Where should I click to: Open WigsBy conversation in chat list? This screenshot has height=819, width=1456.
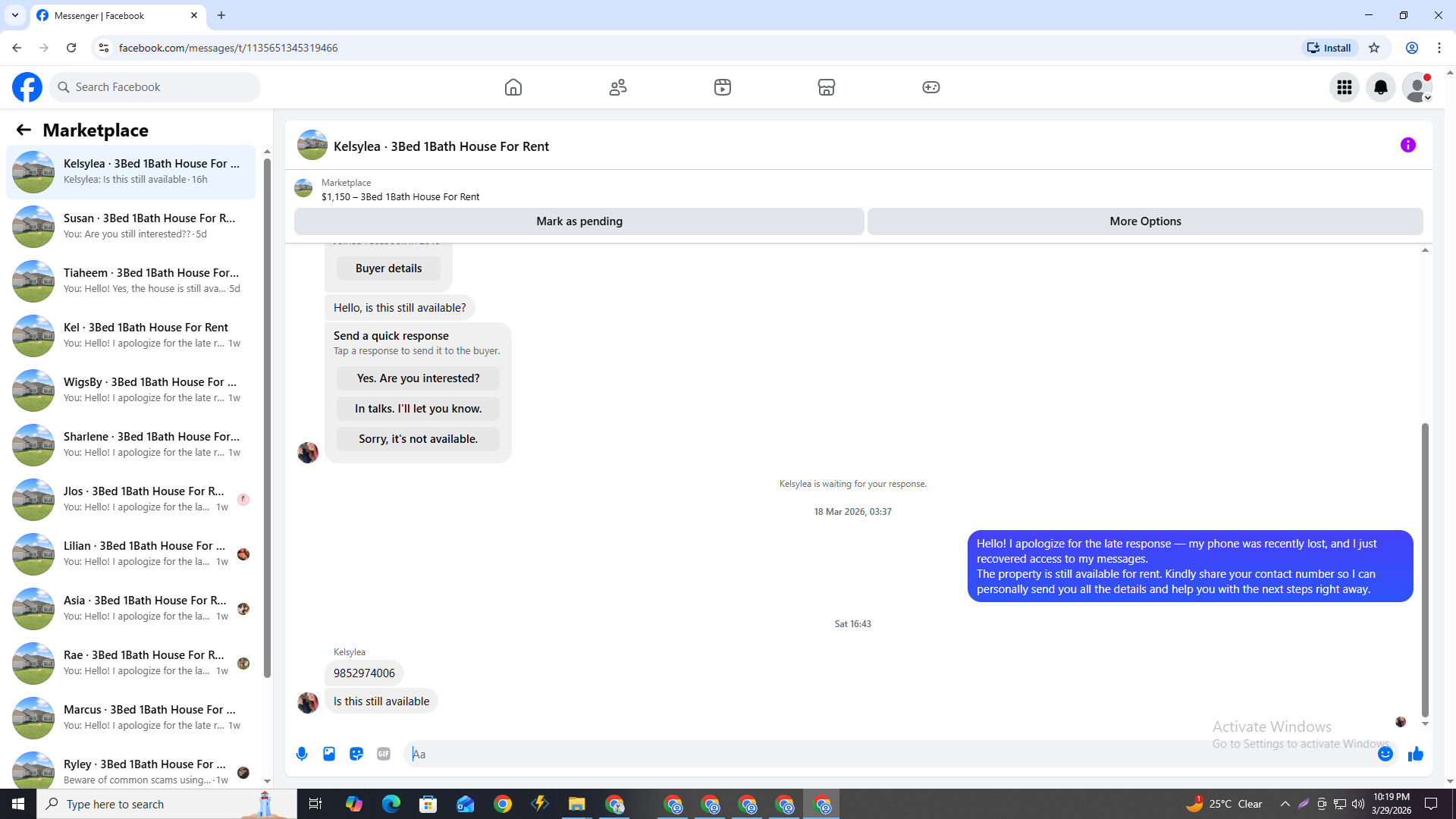click(x=131, y=391)
